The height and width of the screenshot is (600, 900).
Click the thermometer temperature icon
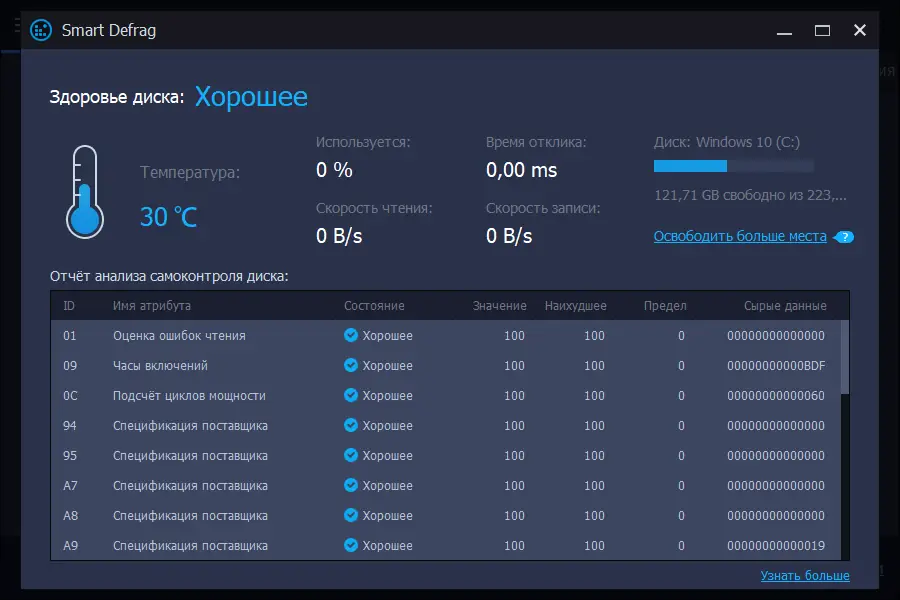pos(85,190)
